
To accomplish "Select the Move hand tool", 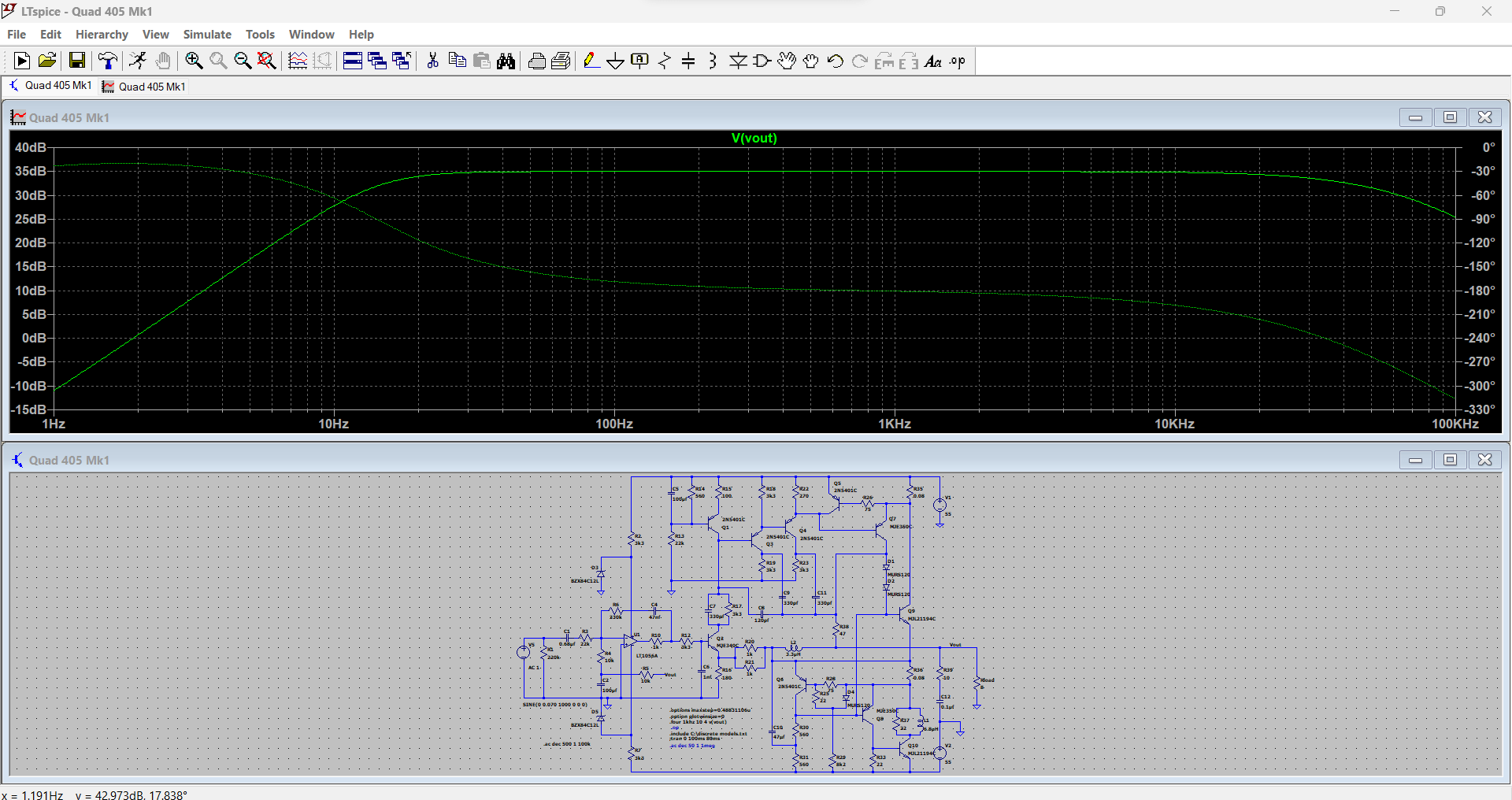I will [x=787, y=61].
